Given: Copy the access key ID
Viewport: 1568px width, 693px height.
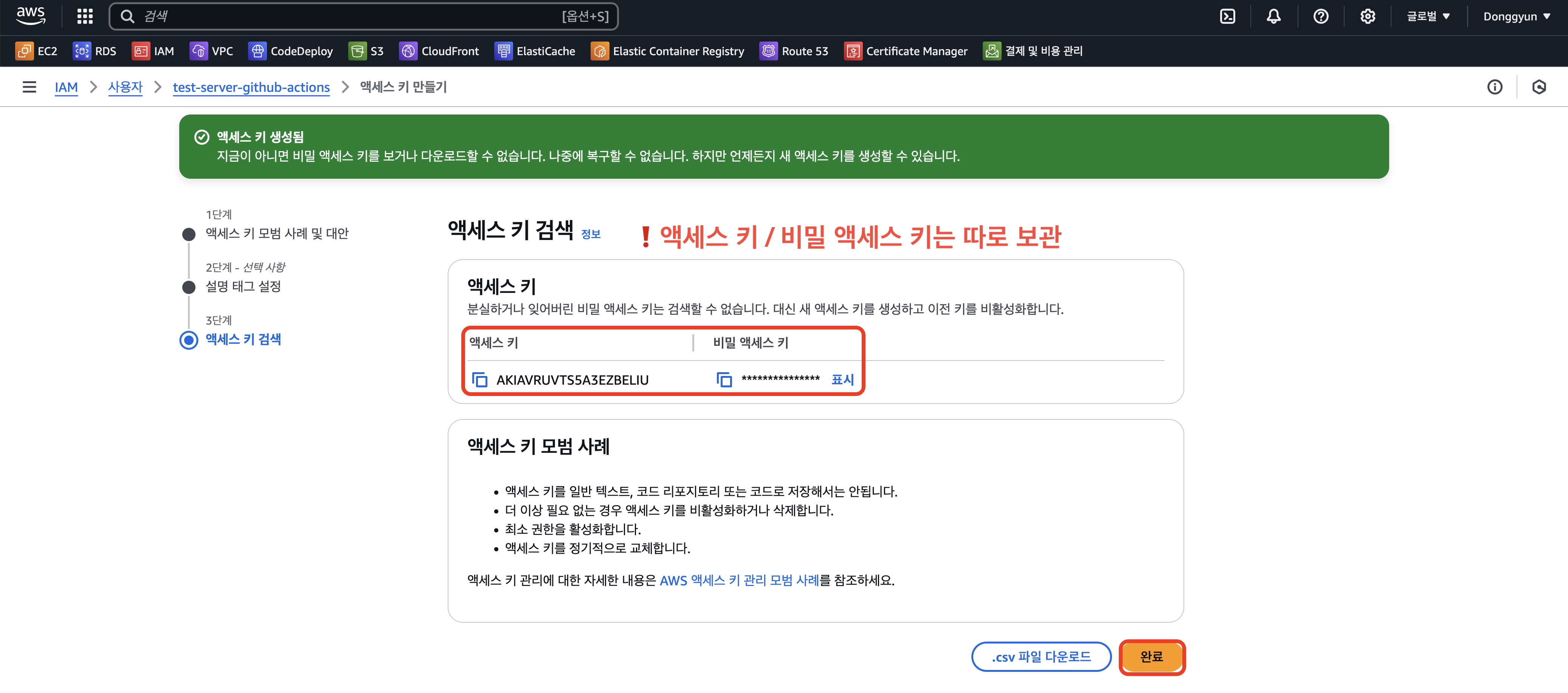Looking at the screenshot, I should coord(480,380).
